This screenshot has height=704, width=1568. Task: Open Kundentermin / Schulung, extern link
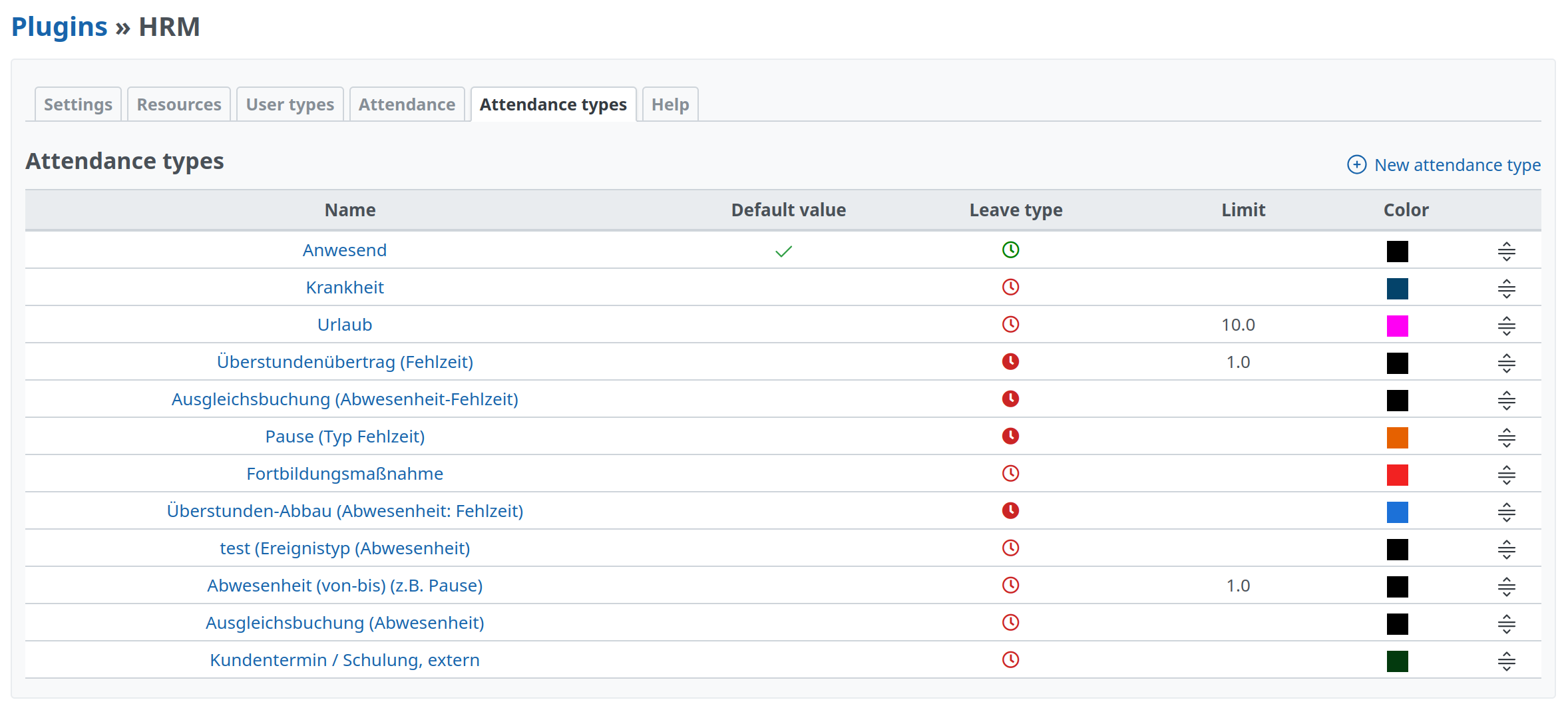click(345, 660)
